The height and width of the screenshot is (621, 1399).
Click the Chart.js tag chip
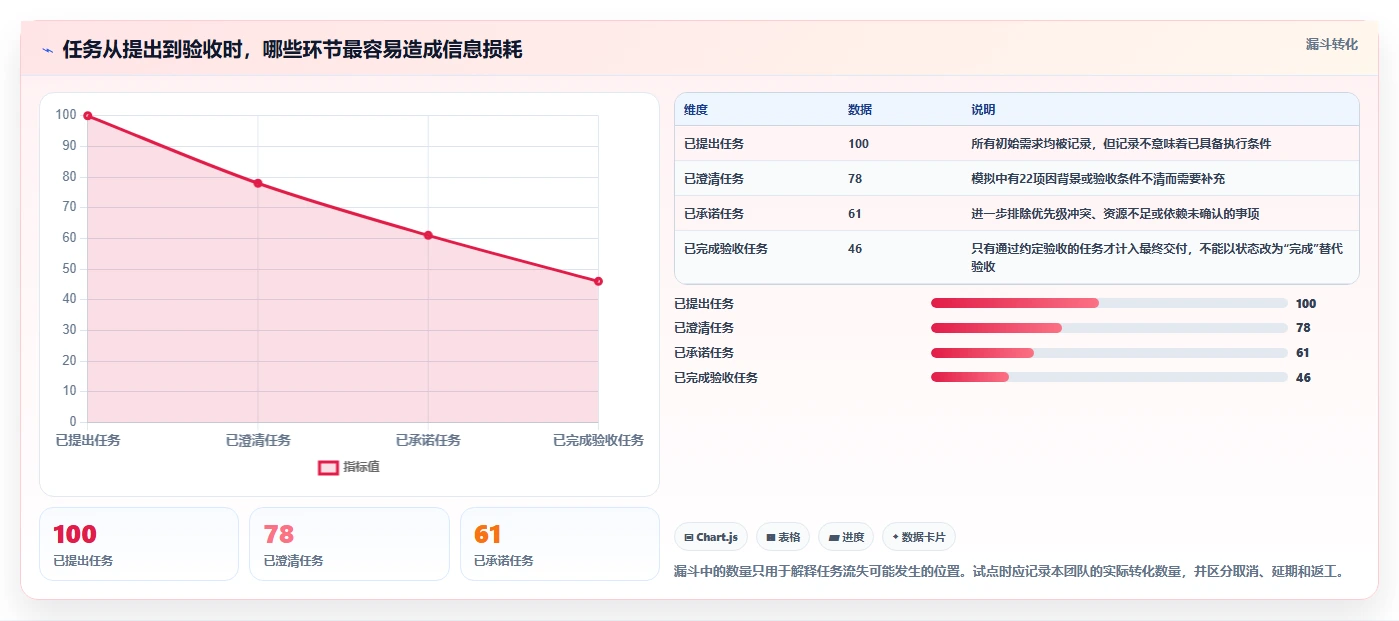(x=711, y=537)
